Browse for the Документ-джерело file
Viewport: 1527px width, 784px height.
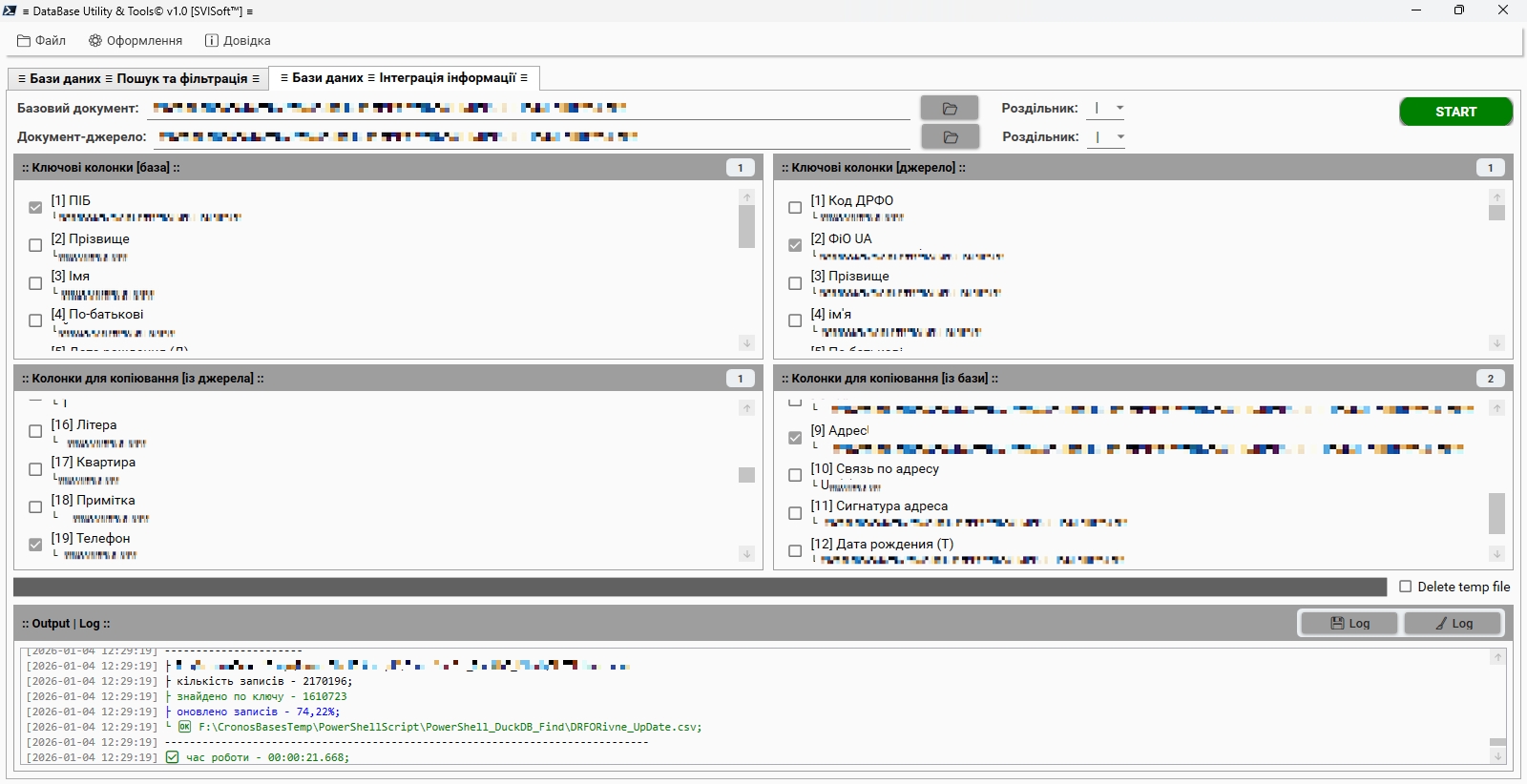(950, 137)
